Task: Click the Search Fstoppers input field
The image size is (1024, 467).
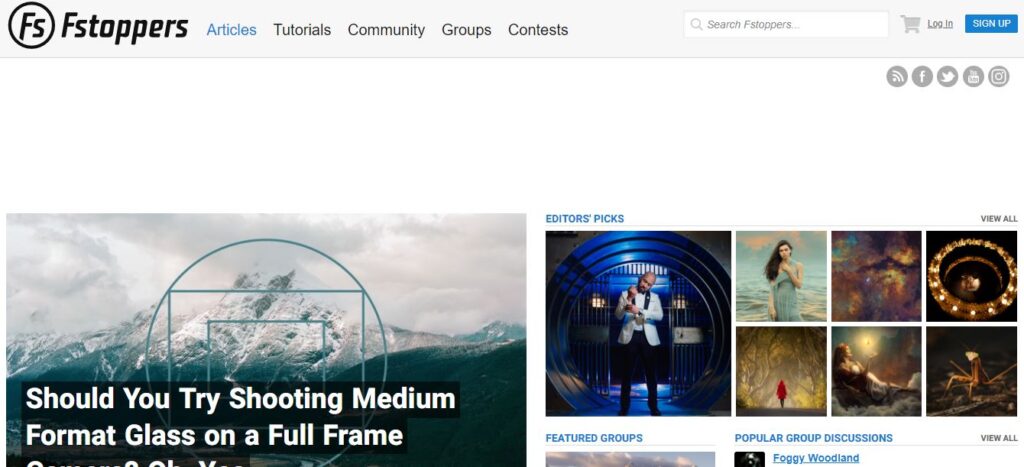Action: [786, 25]
